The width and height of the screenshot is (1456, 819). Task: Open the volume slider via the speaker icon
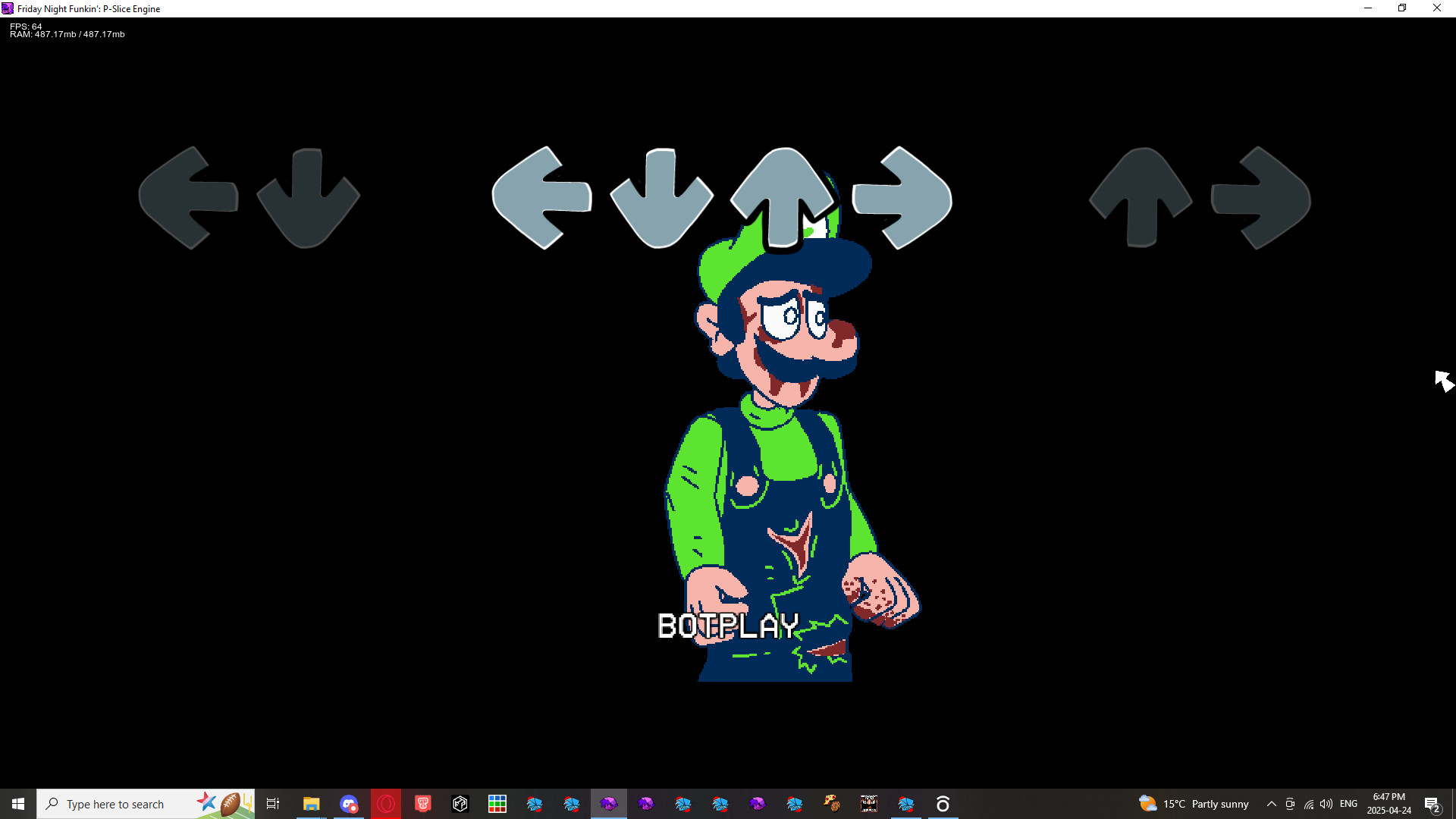1326,804
